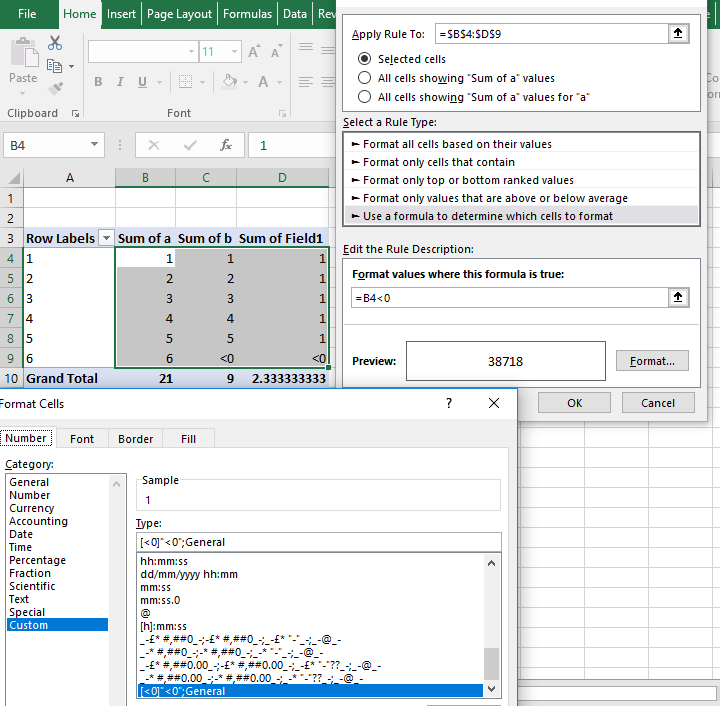Open the Fill tab in Format Cells
Screen dimensions: 720x706
(188, 439)
